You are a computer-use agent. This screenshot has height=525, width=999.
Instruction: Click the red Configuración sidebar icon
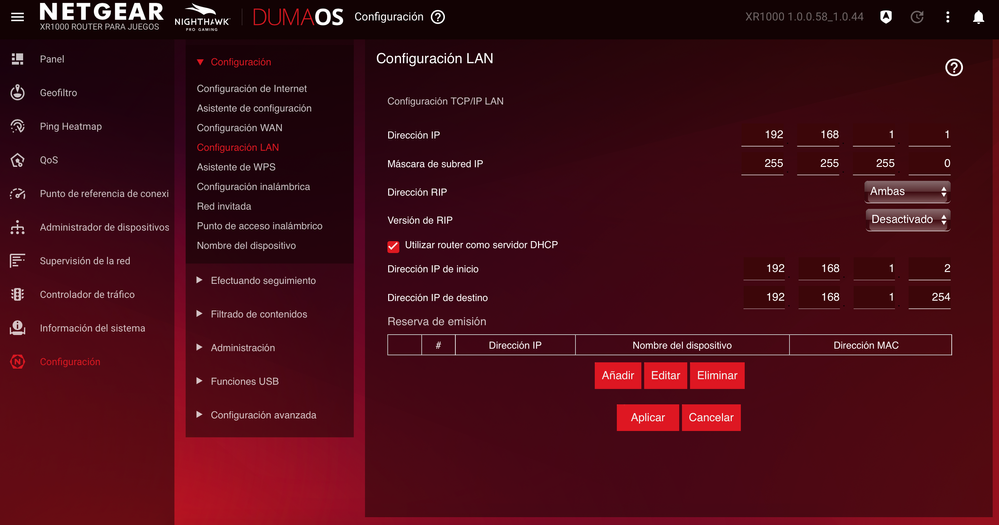tap(17, 362)
